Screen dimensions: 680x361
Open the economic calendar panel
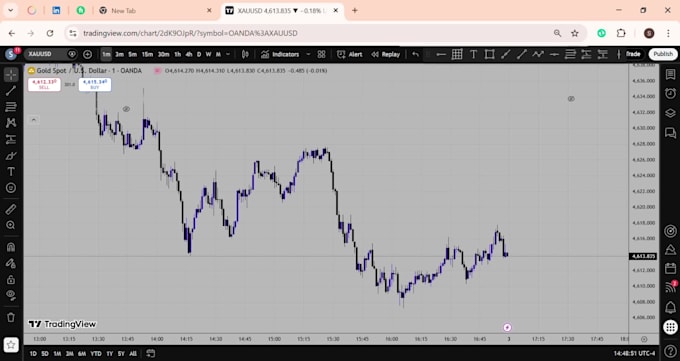point(670,268)
